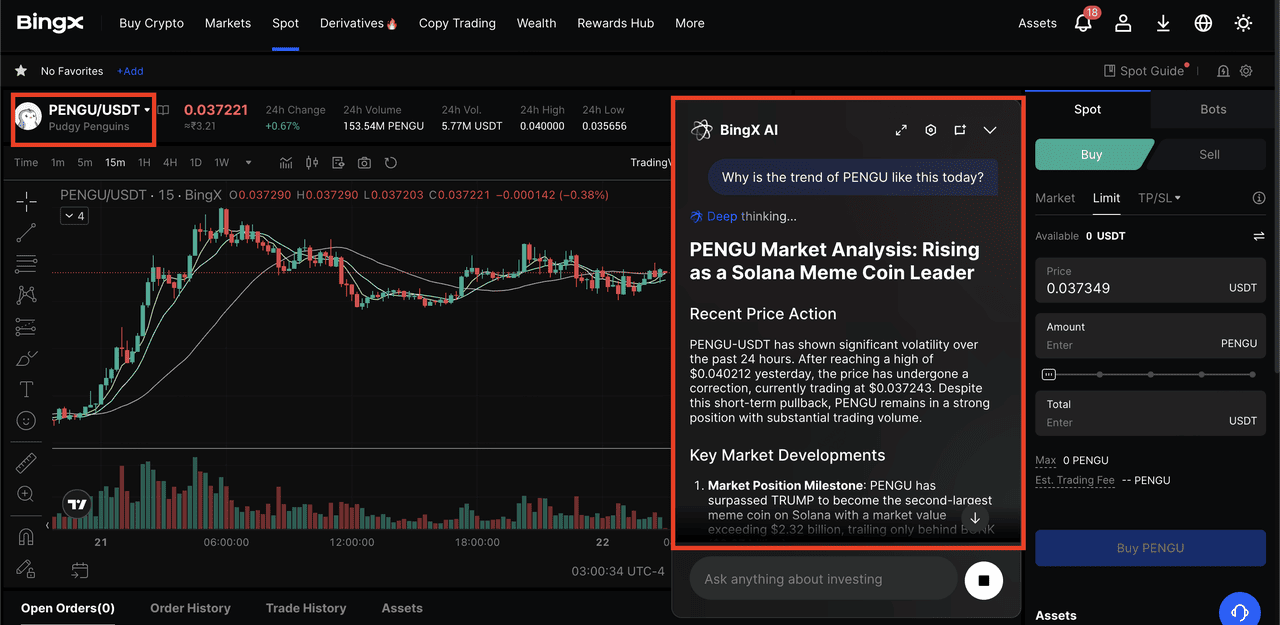Viewport: 1280px width, 625px height.
Task: Click the customer support headset button
Action: point(1240,612)
